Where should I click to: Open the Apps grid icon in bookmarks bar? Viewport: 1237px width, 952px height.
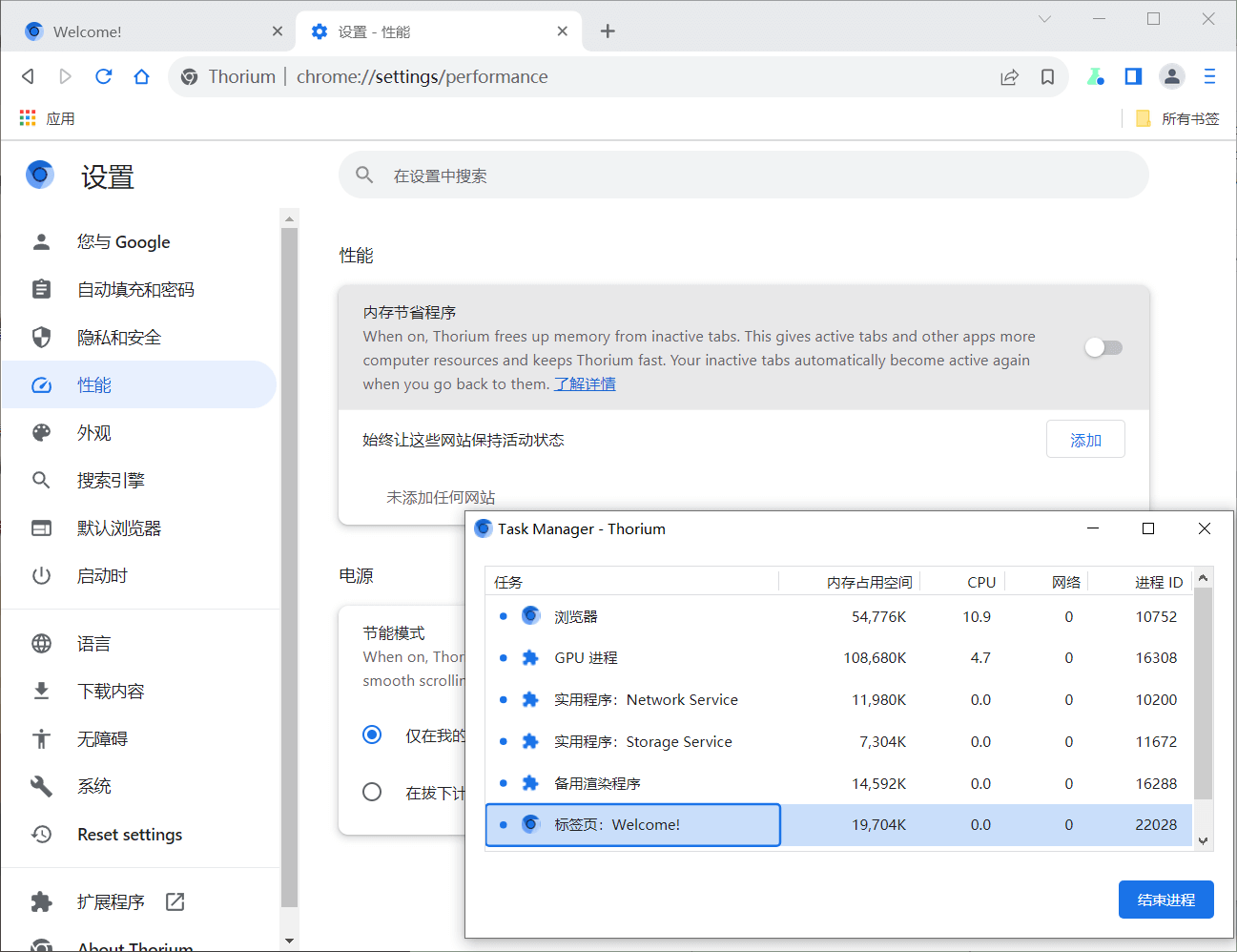point(28,118)
